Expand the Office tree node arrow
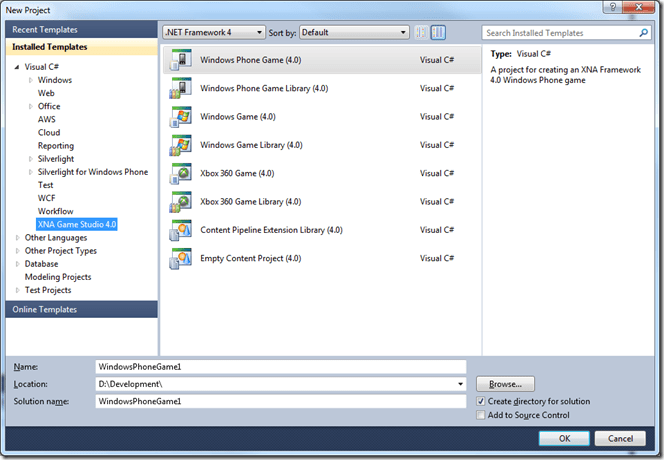Screen dimensions: 664x460 pos(30,106)
